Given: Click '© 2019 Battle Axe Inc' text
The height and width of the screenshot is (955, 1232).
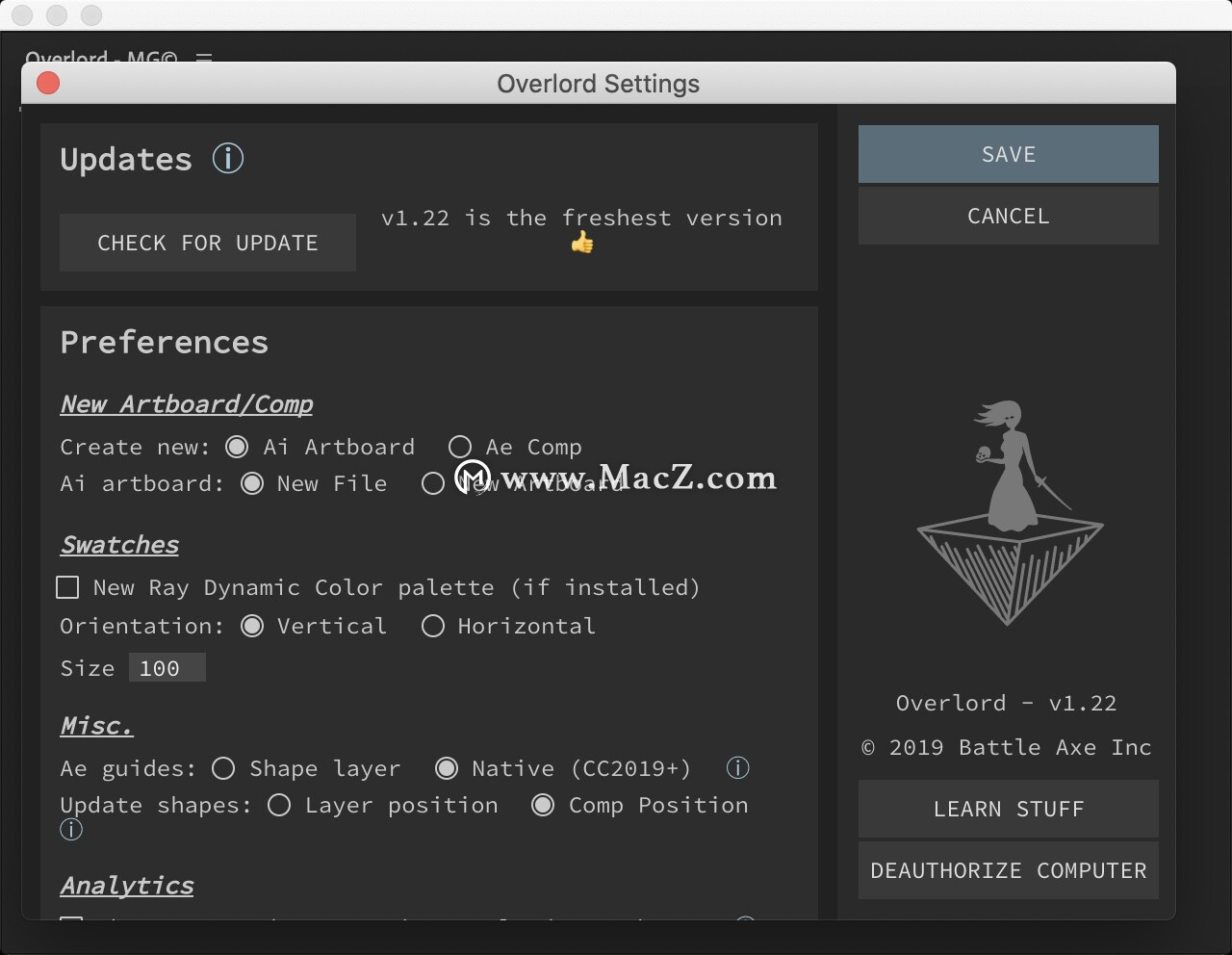Looking at the screenshot, I should coord(1007,747).
